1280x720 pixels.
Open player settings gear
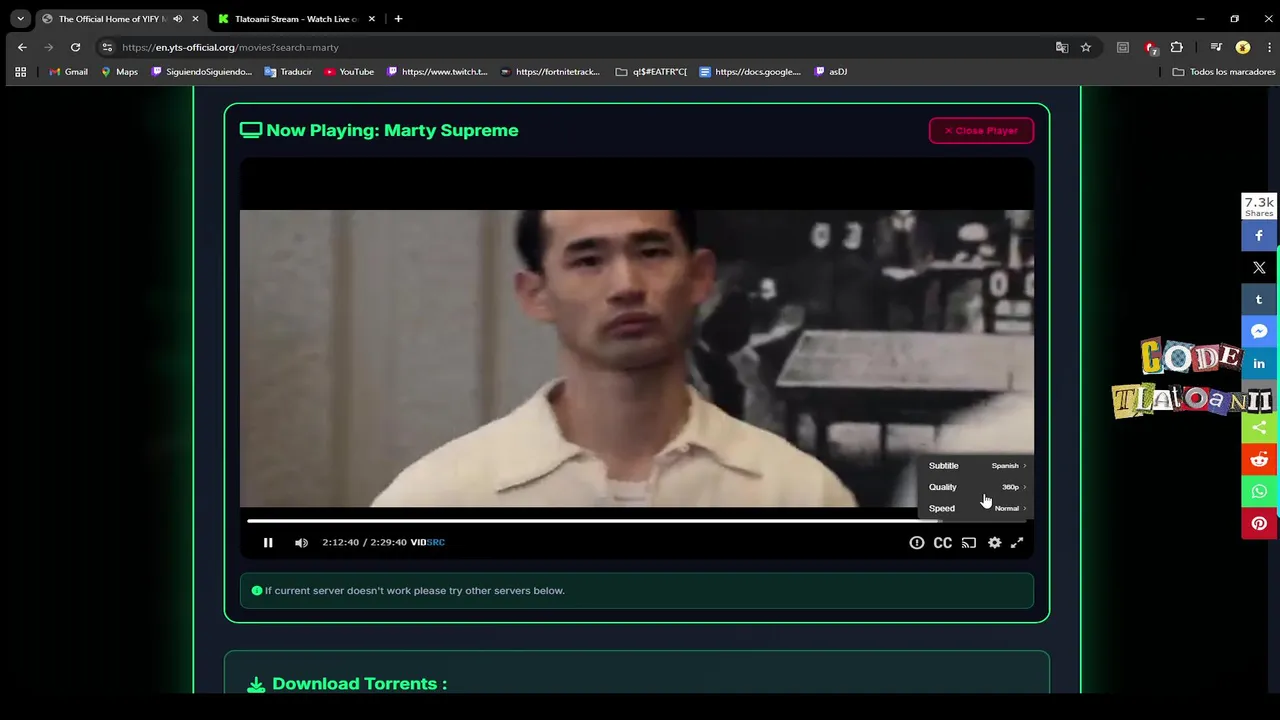[994, 542]
